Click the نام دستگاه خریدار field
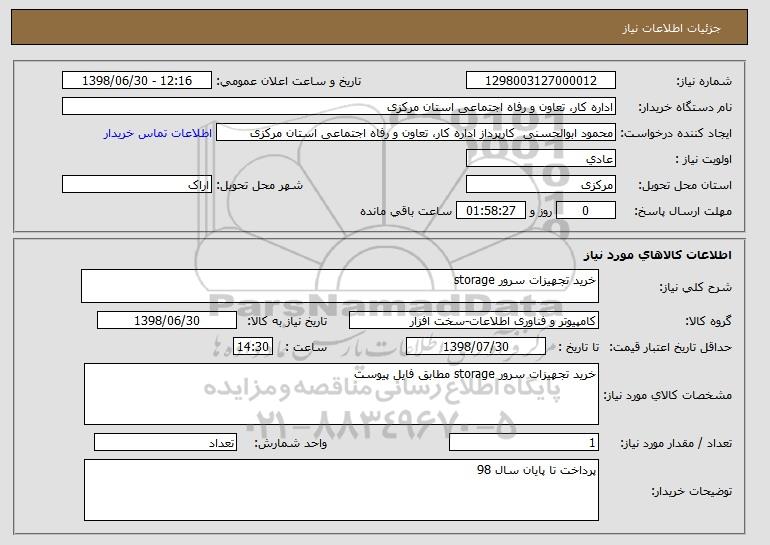This screenshot has width=770, height=545. pyautogui.click(x=339, y=107)
